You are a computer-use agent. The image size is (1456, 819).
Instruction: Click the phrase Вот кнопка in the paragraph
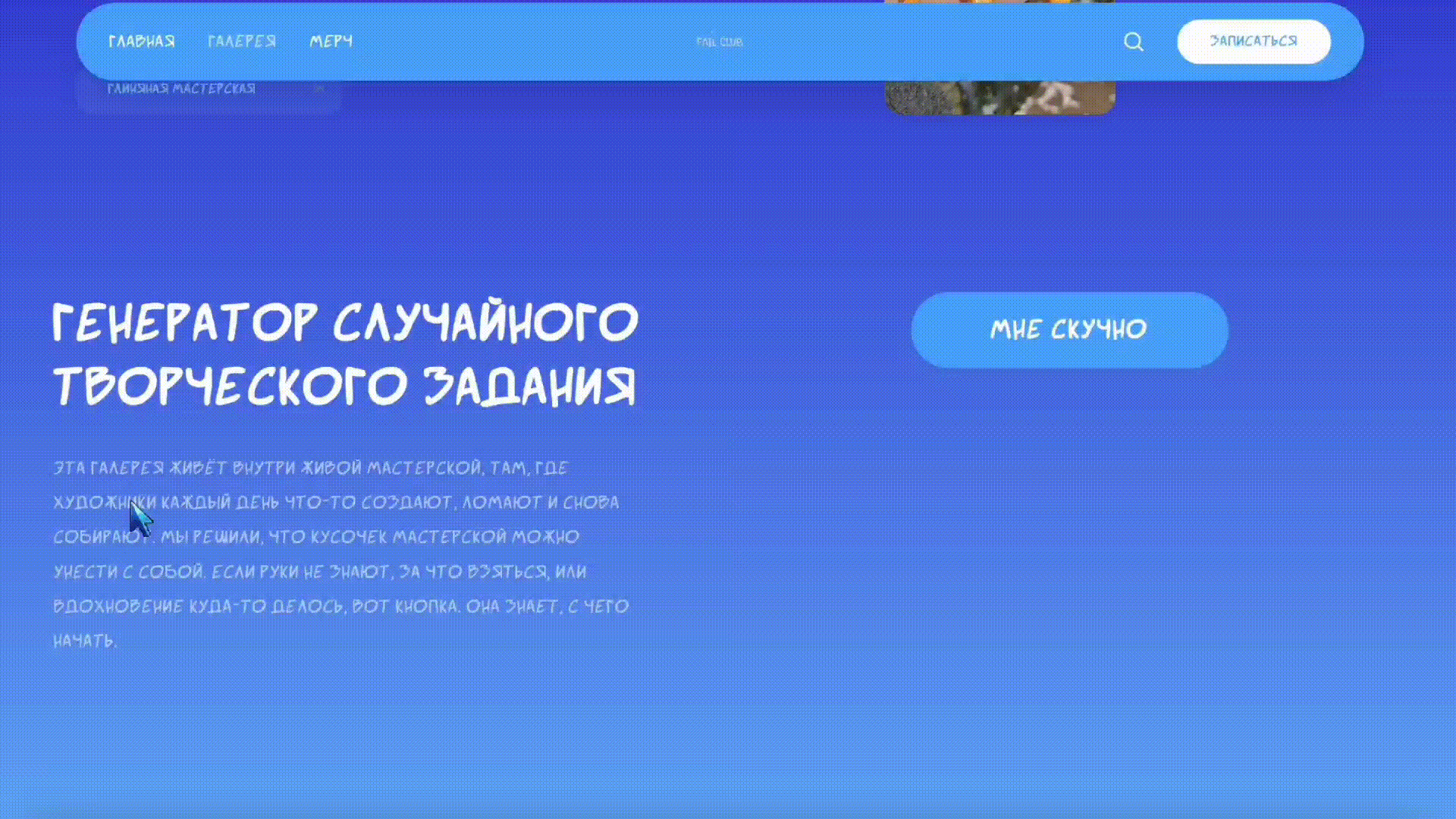(x=406, y=607)
